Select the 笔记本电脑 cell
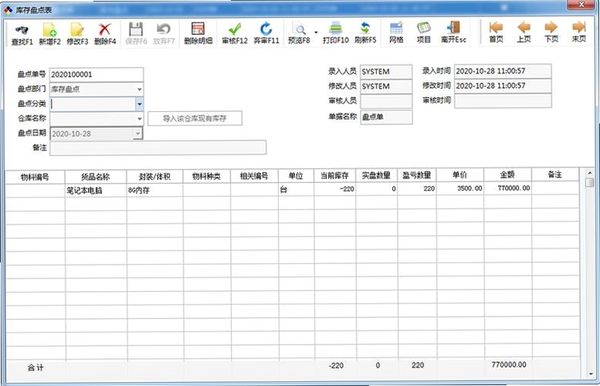 tap(96, 190)
